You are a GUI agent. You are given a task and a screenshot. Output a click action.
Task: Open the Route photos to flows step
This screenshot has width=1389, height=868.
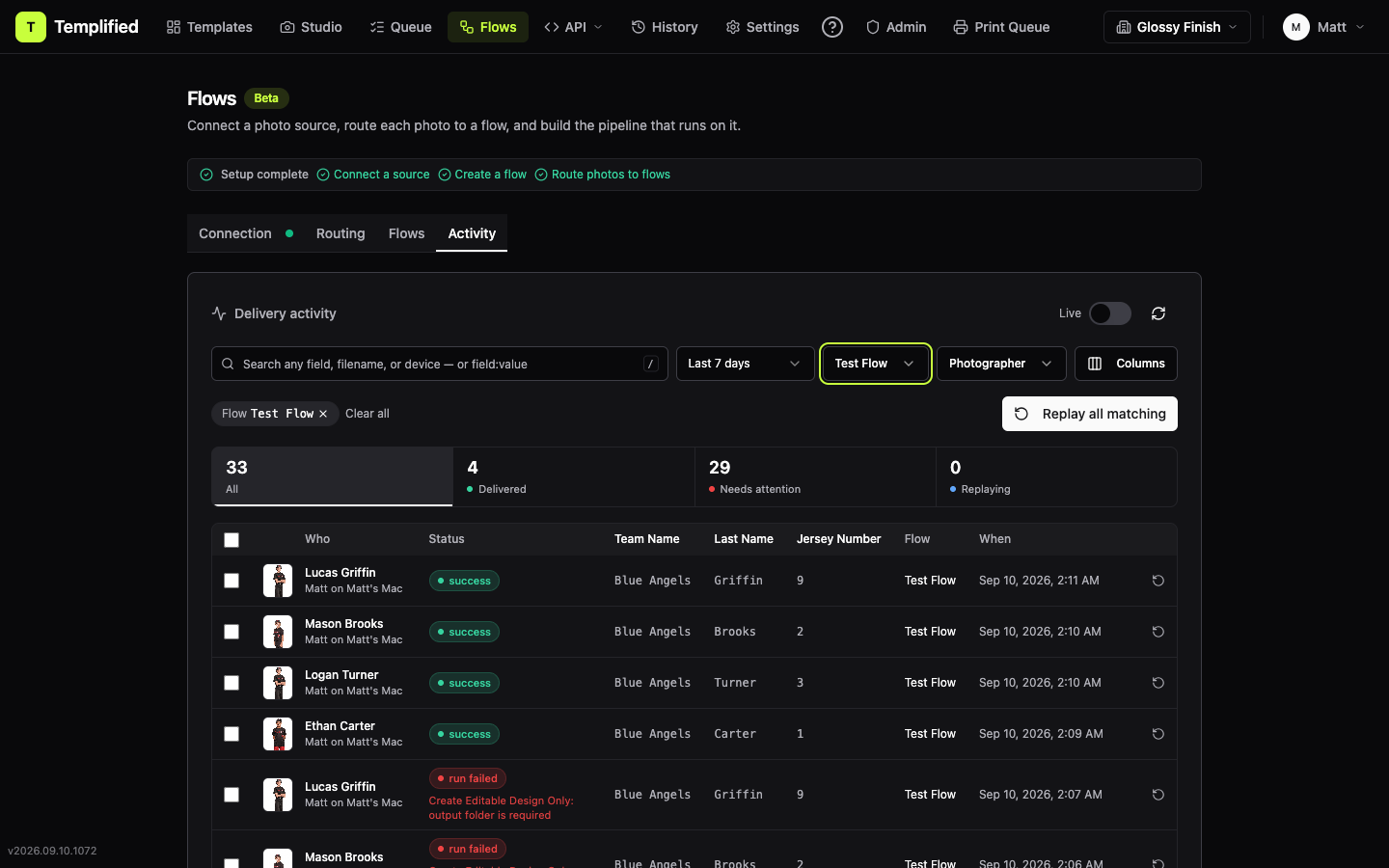(602, 175)
